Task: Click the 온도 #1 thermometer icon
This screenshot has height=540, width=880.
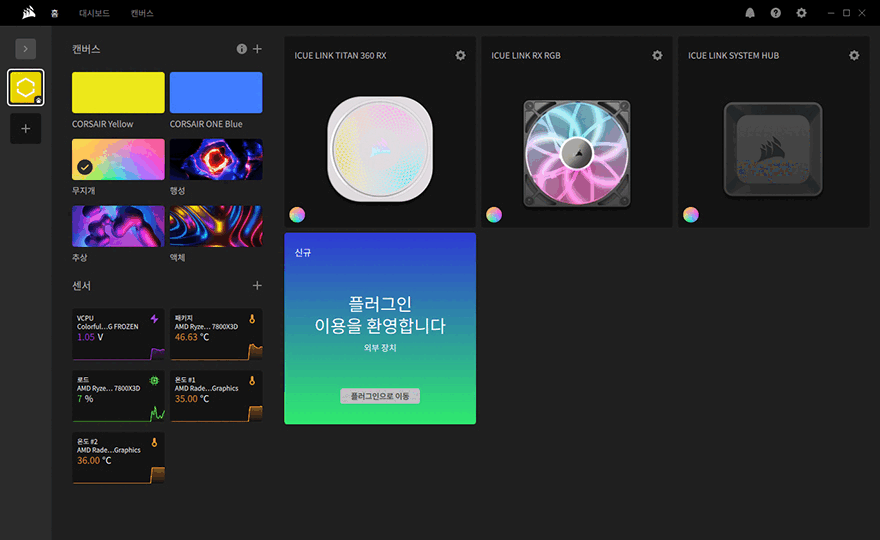Action: coord(252,381)
